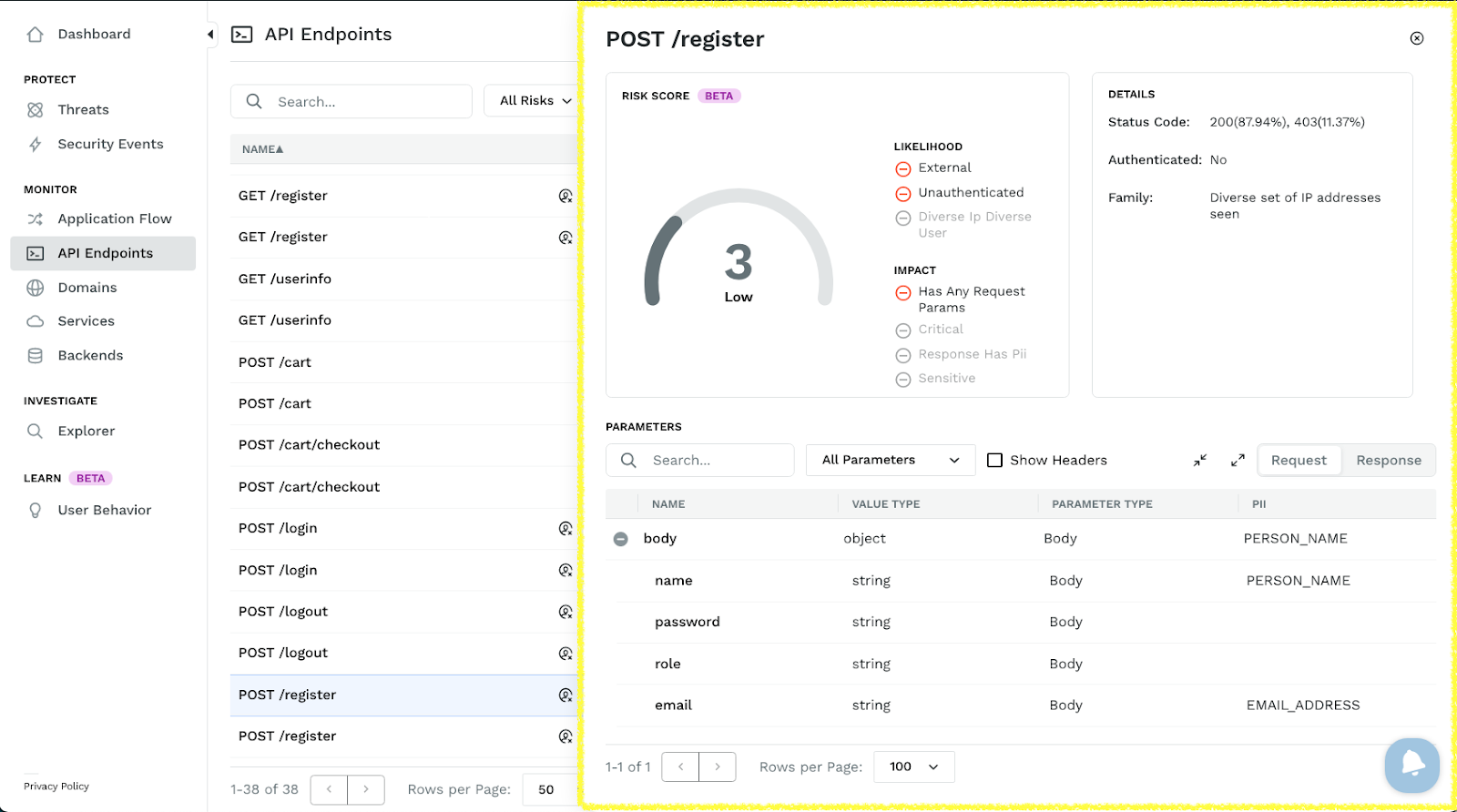
Task: Collapse the body parameter row
Action: coord(621,539)
